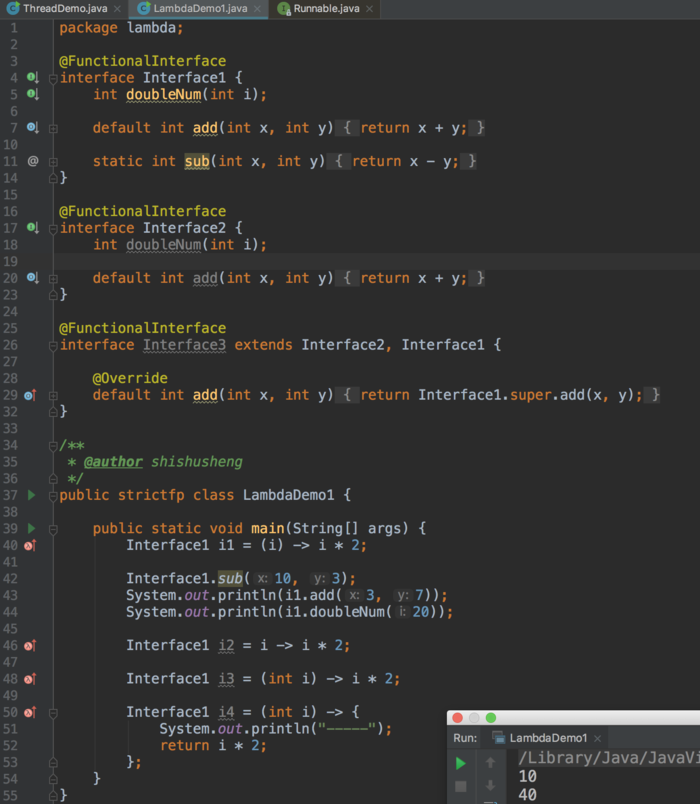
Task: Collapse the Interface3 block at line 26
Action: (x=53, y=346)
